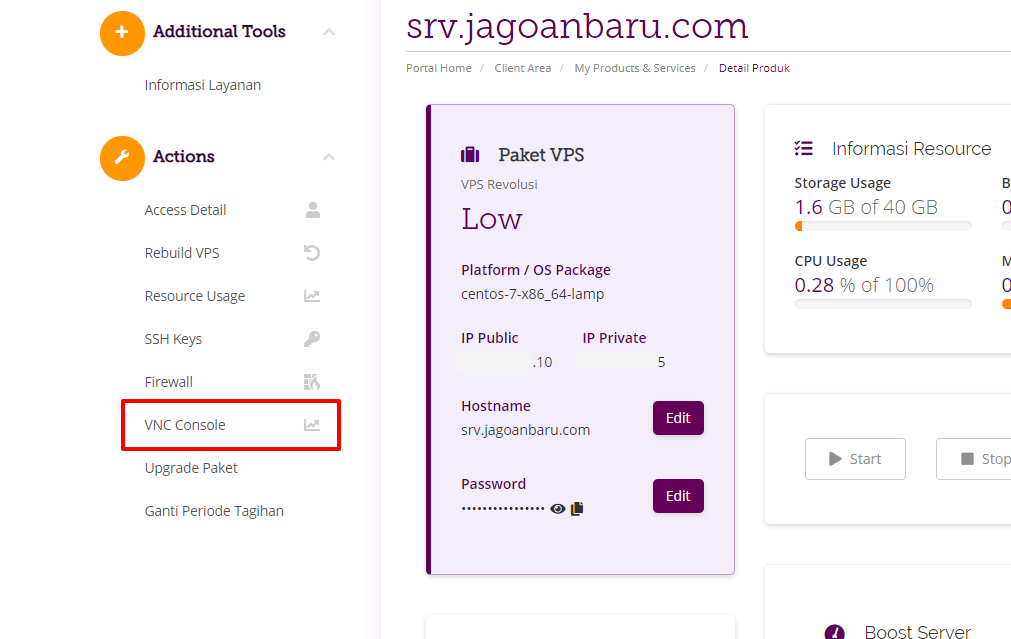
Task: Edit the server Password
Action: [678, 496]
